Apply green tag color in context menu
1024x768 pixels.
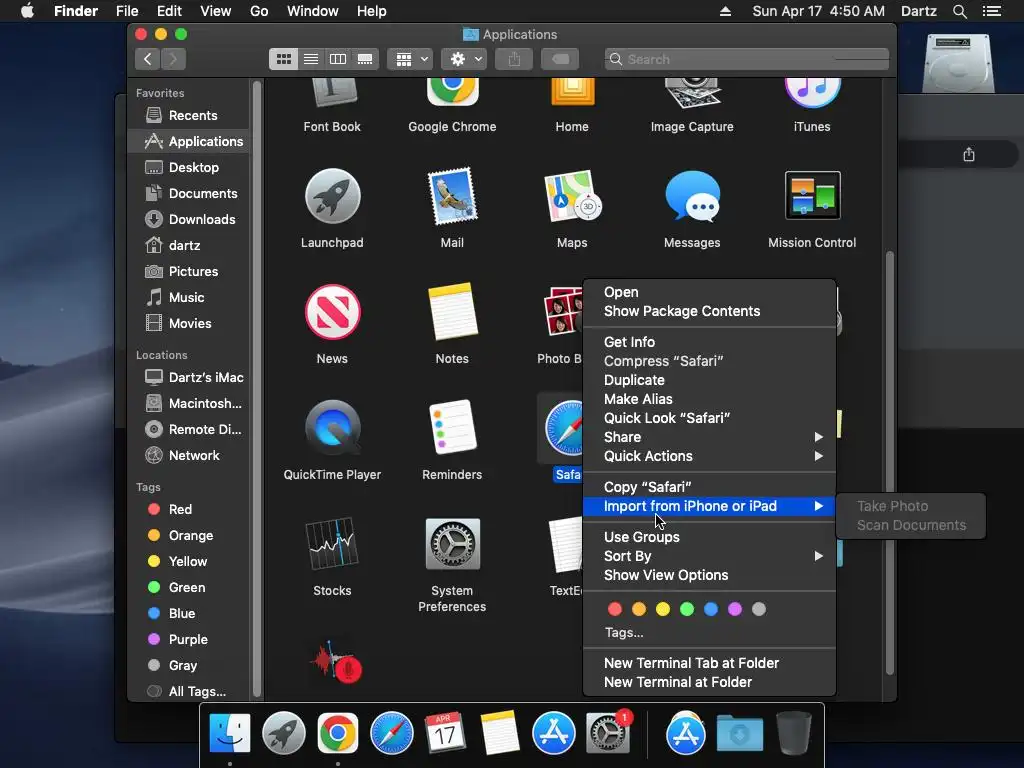tap(687, 609)
